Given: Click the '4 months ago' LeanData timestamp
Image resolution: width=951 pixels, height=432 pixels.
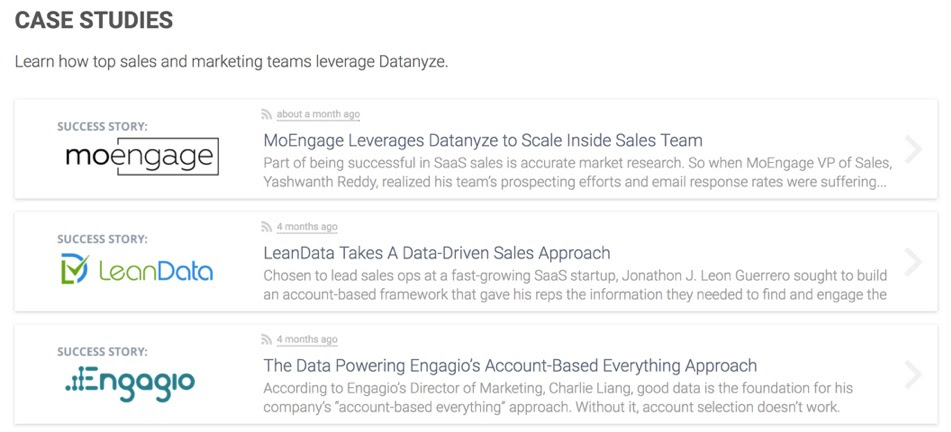Looking at the screenshot, I should coord(307,227).
